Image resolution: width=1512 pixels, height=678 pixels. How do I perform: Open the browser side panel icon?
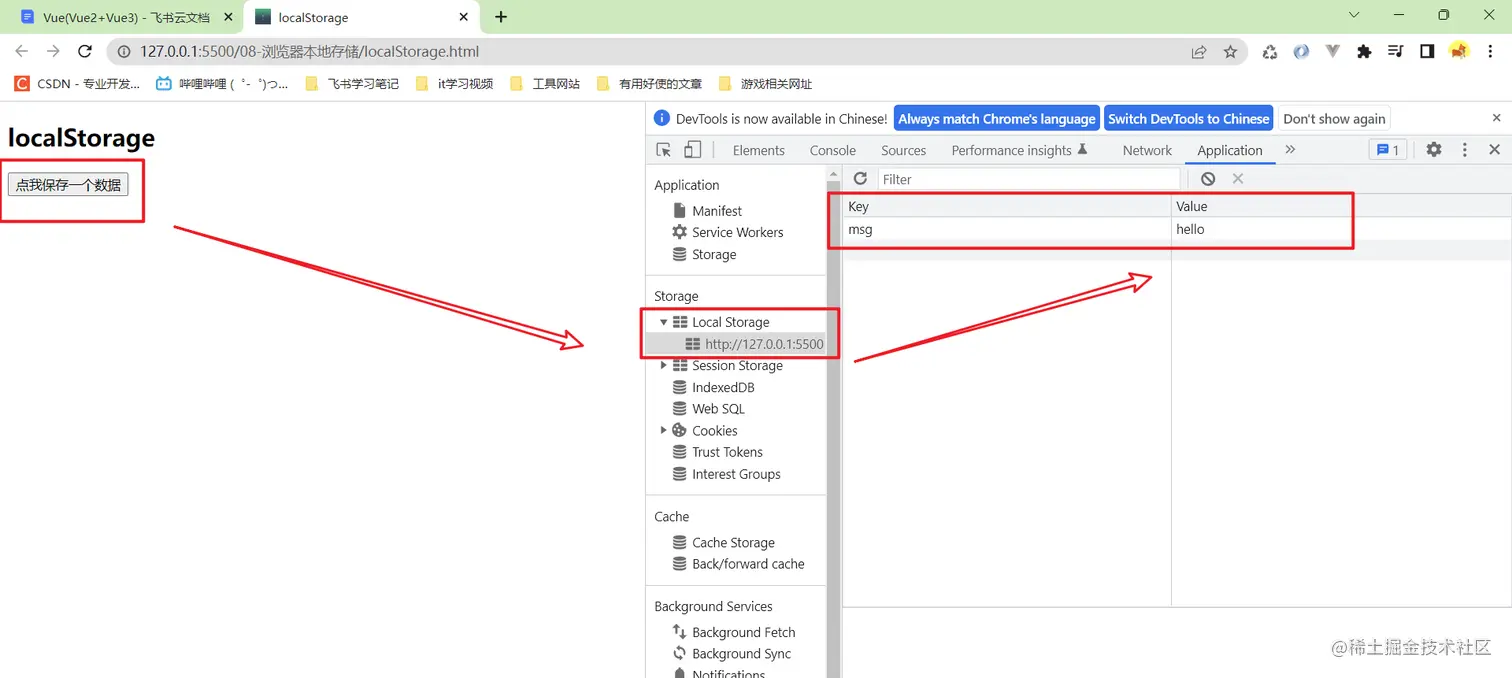tap(1427, 52)
